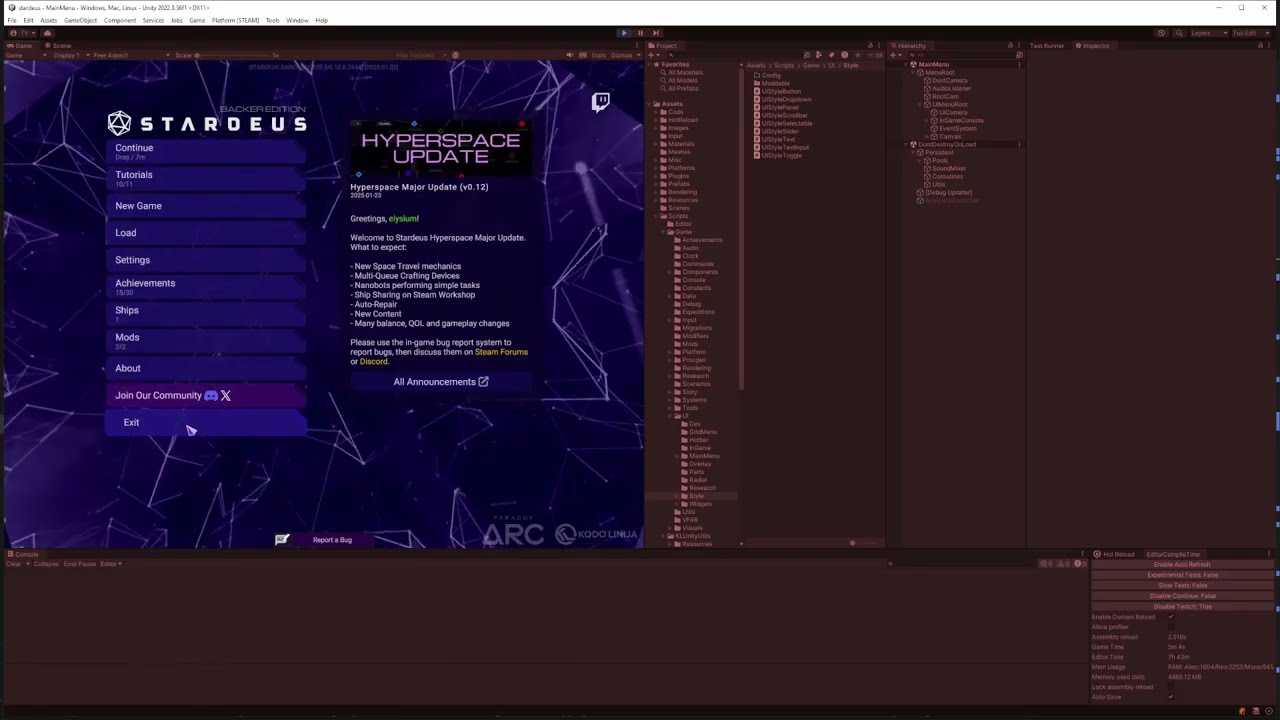Open Settings in Stardeus menu
This screenshot has height=720, width=1280.
coord(206,260)
